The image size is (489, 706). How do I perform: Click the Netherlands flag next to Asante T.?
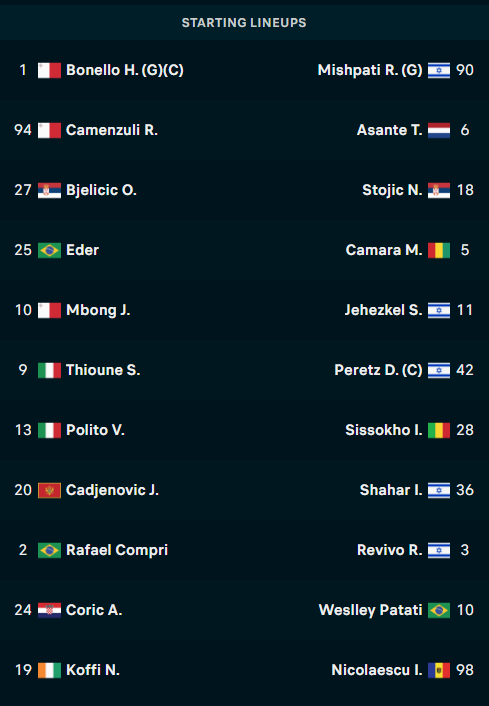click(439, 130)
